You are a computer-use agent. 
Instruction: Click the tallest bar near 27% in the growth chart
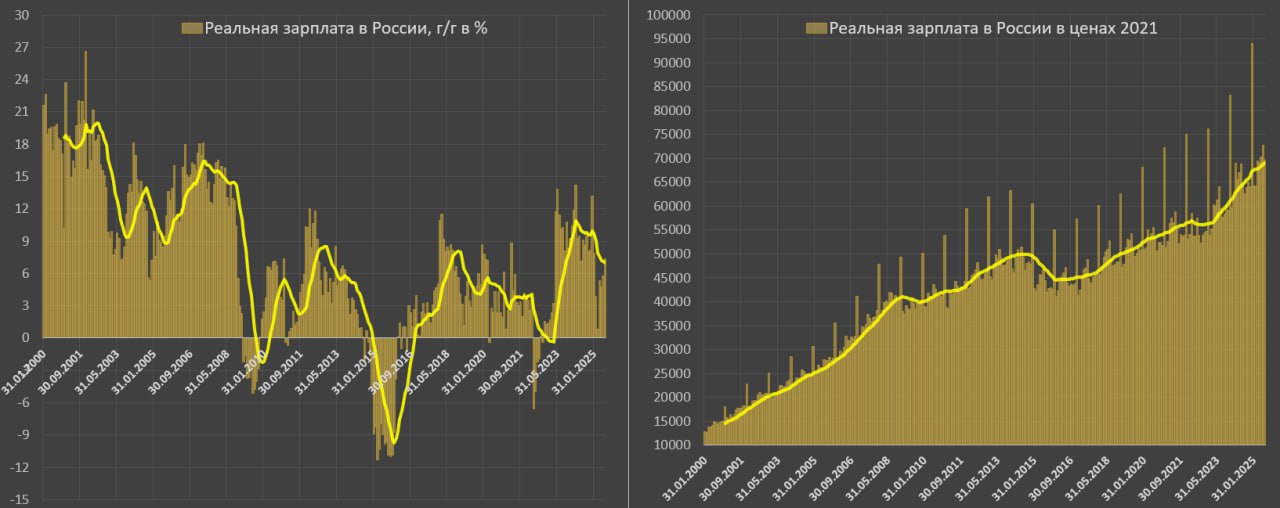pyautogui.click(x=85, y=54)
